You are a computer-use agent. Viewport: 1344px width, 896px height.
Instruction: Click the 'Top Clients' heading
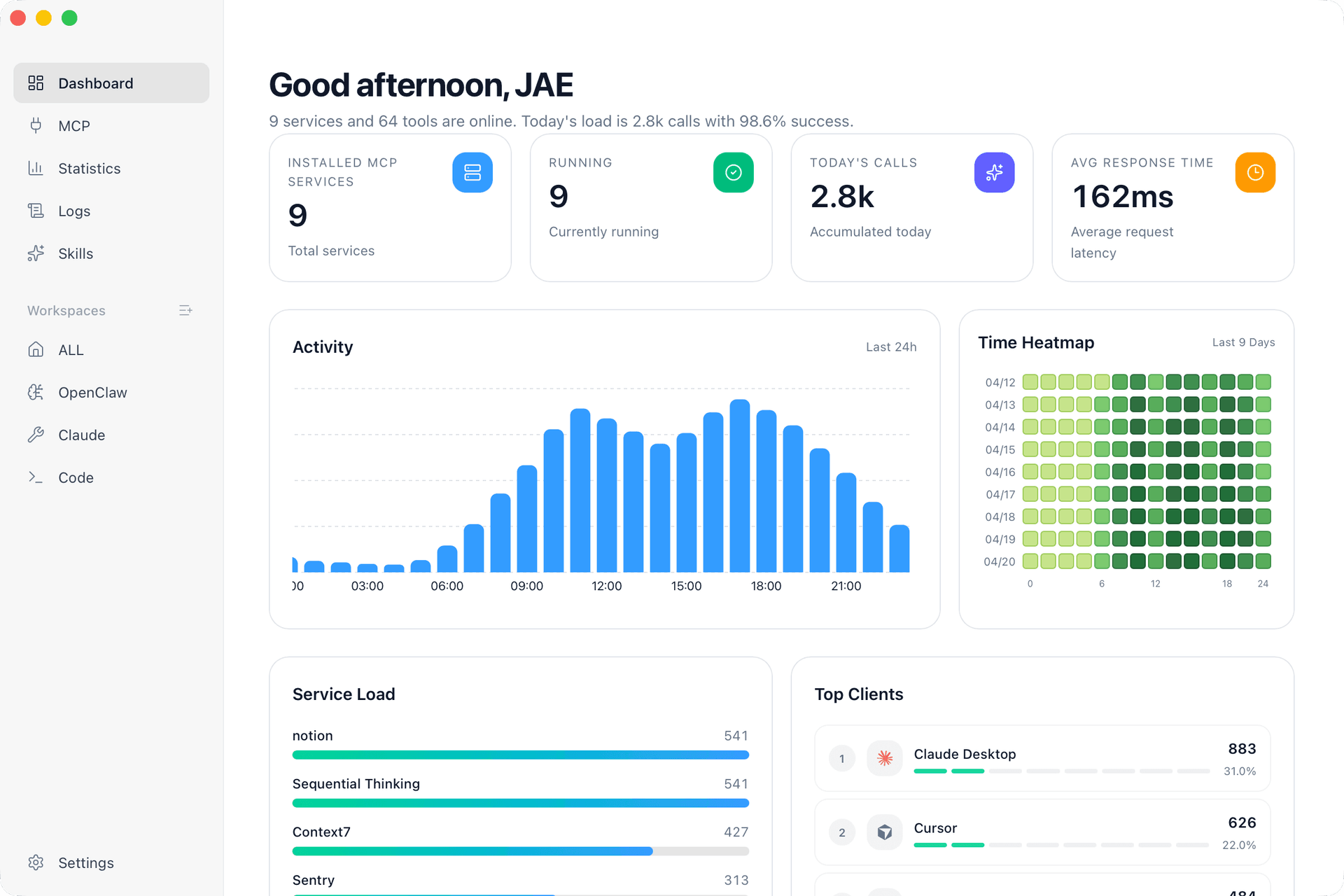point(859,694)
